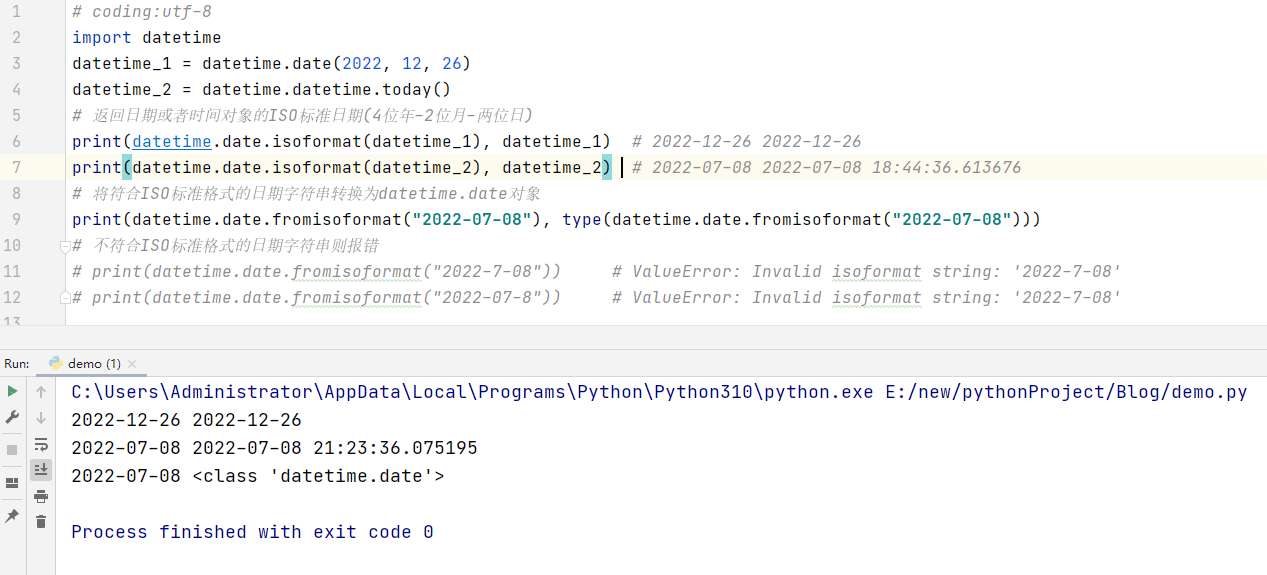The width and height of the screenshot is (1267, 575).
Task: Toggle soft-wrap in Run console
Action: (41, 444)
